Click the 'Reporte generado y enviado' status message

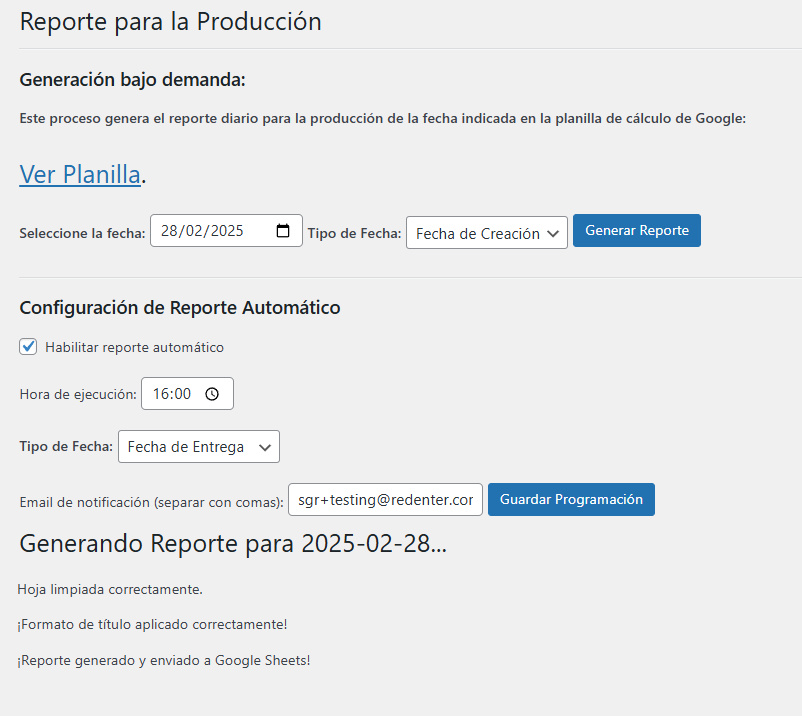165,660
